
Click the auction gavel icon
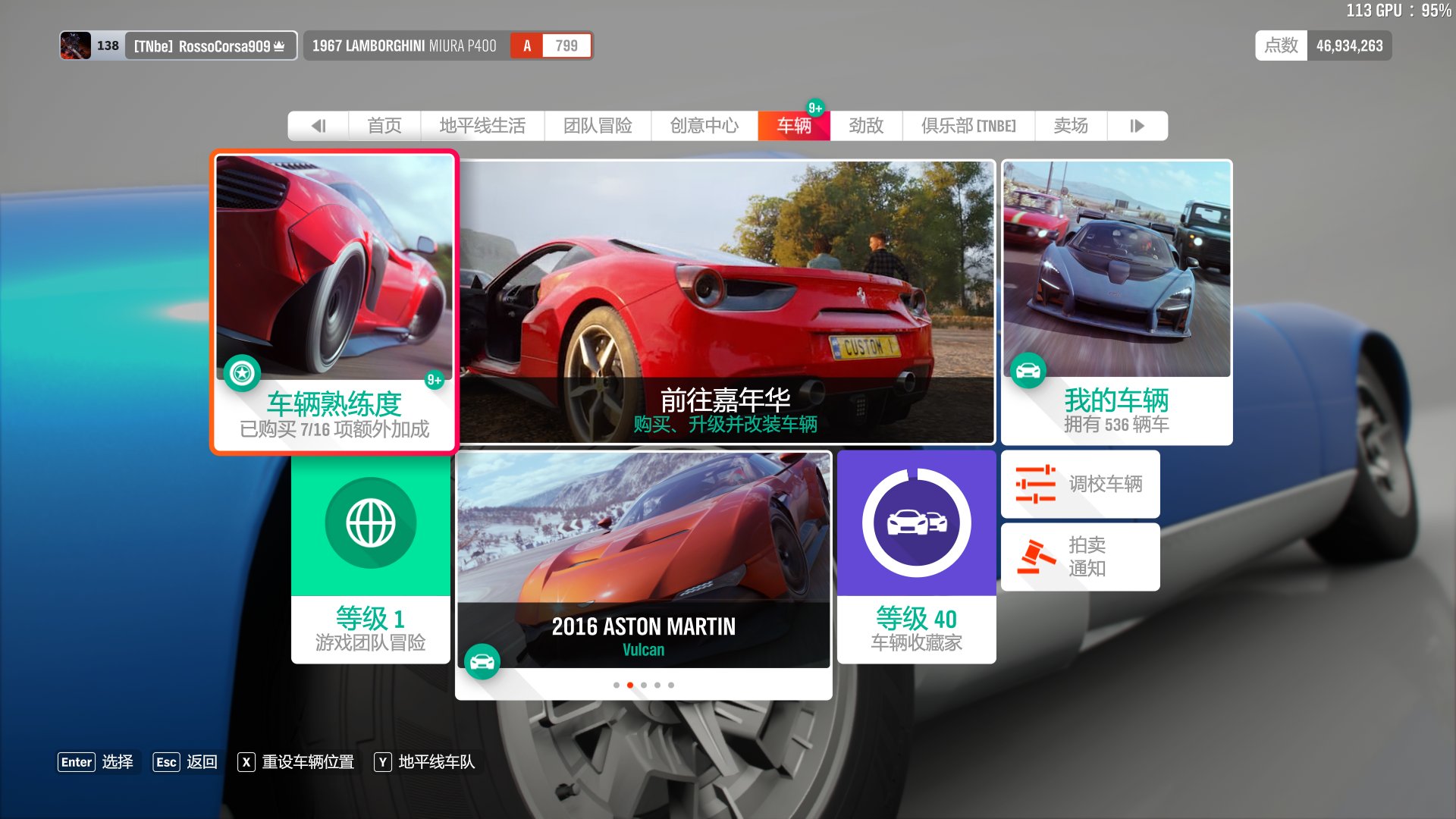coord(1036,557)
